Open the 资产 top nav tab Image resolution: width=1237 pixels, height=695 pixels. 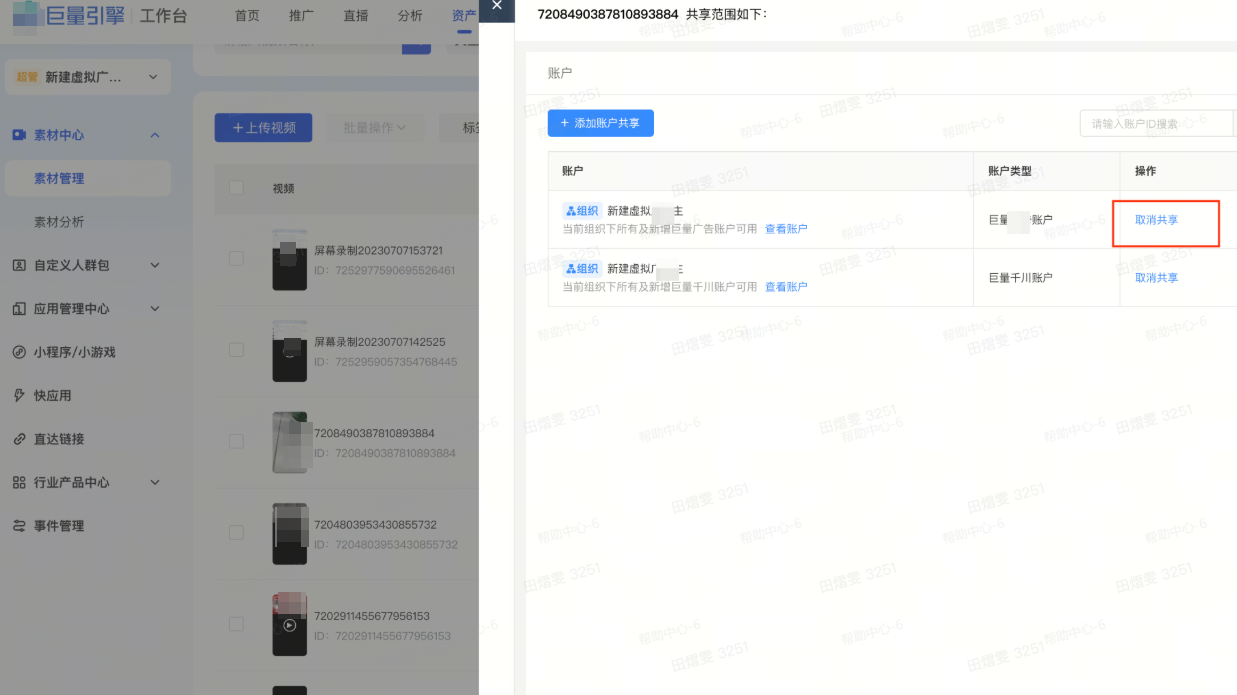[463, 15]
